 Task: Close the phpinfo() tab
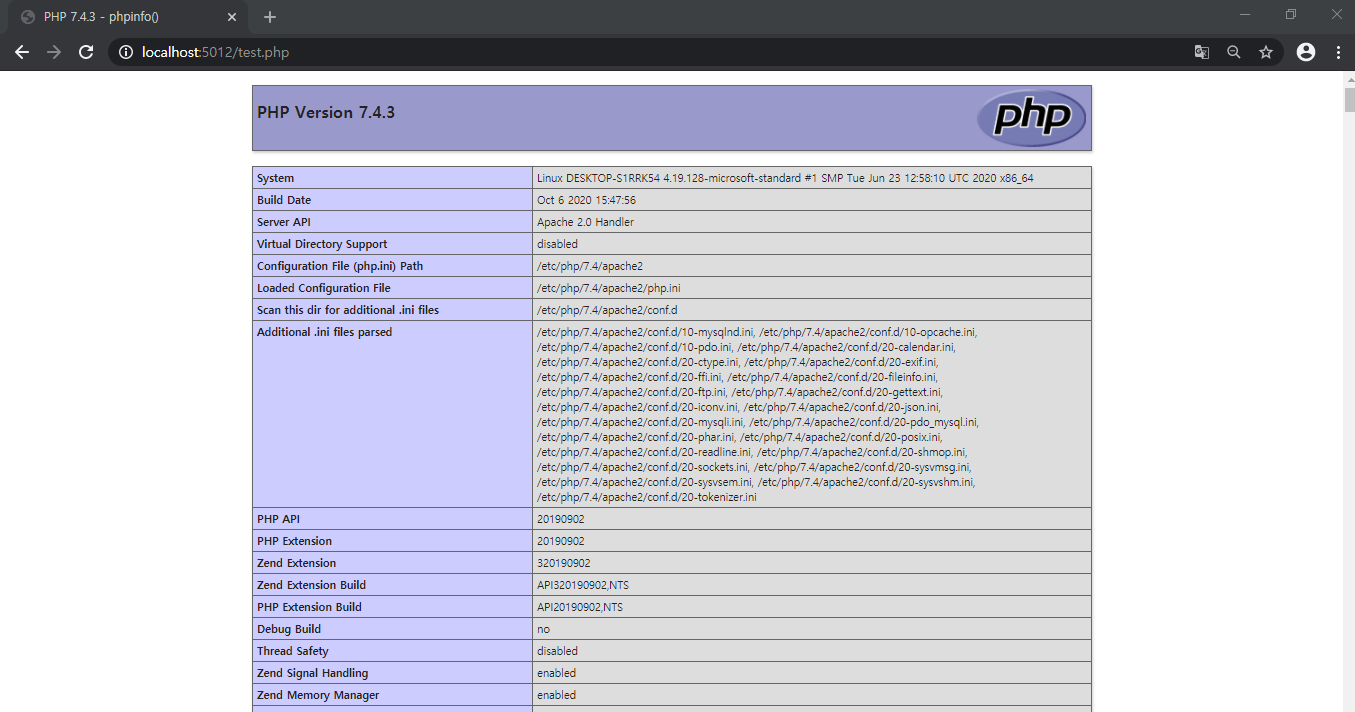(232, 17)
